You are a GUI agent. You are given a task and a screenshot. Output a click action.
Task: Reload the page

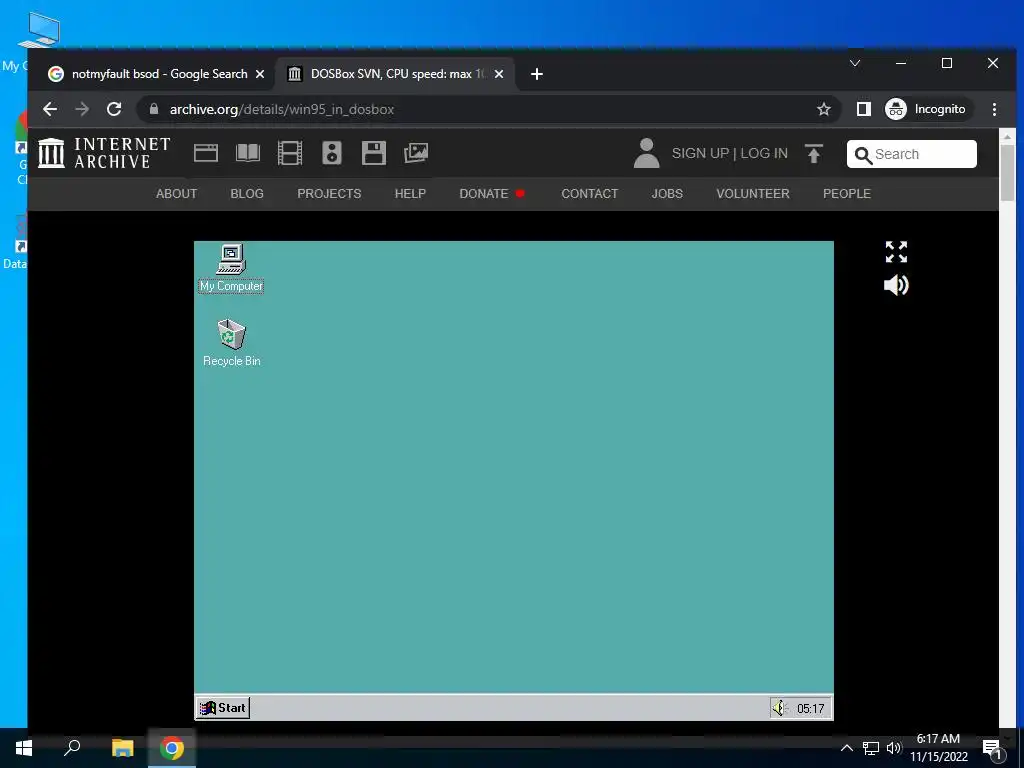tap(114, 109)
